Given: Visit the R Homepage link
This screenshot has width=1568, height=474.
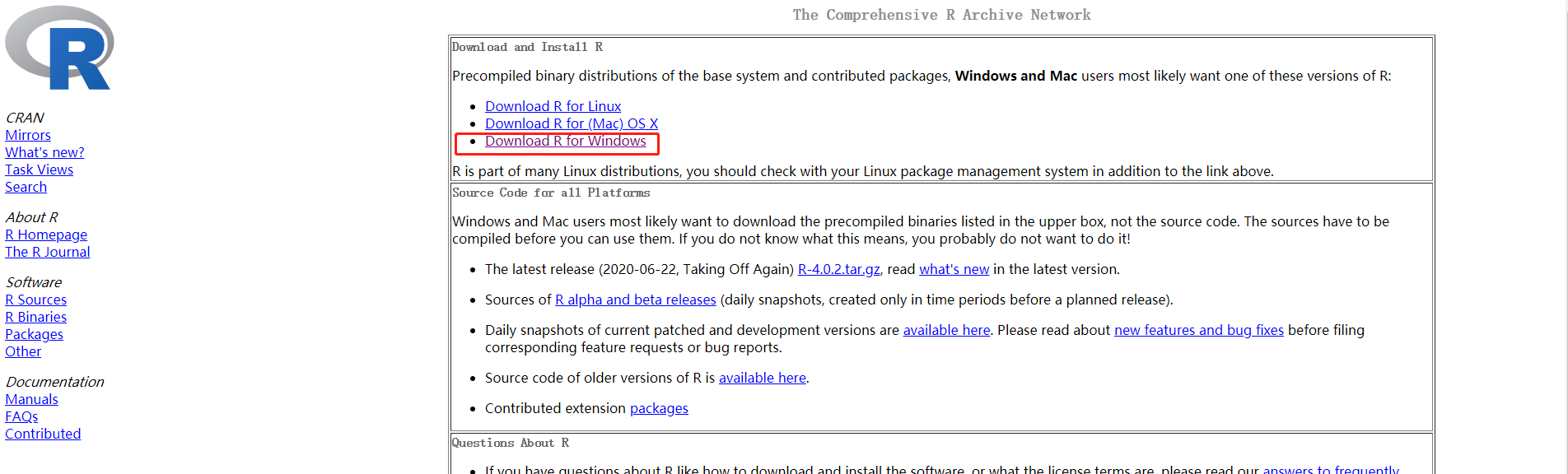Looking at the screenshot, I should pyautogui.click(x=46, y=235).
